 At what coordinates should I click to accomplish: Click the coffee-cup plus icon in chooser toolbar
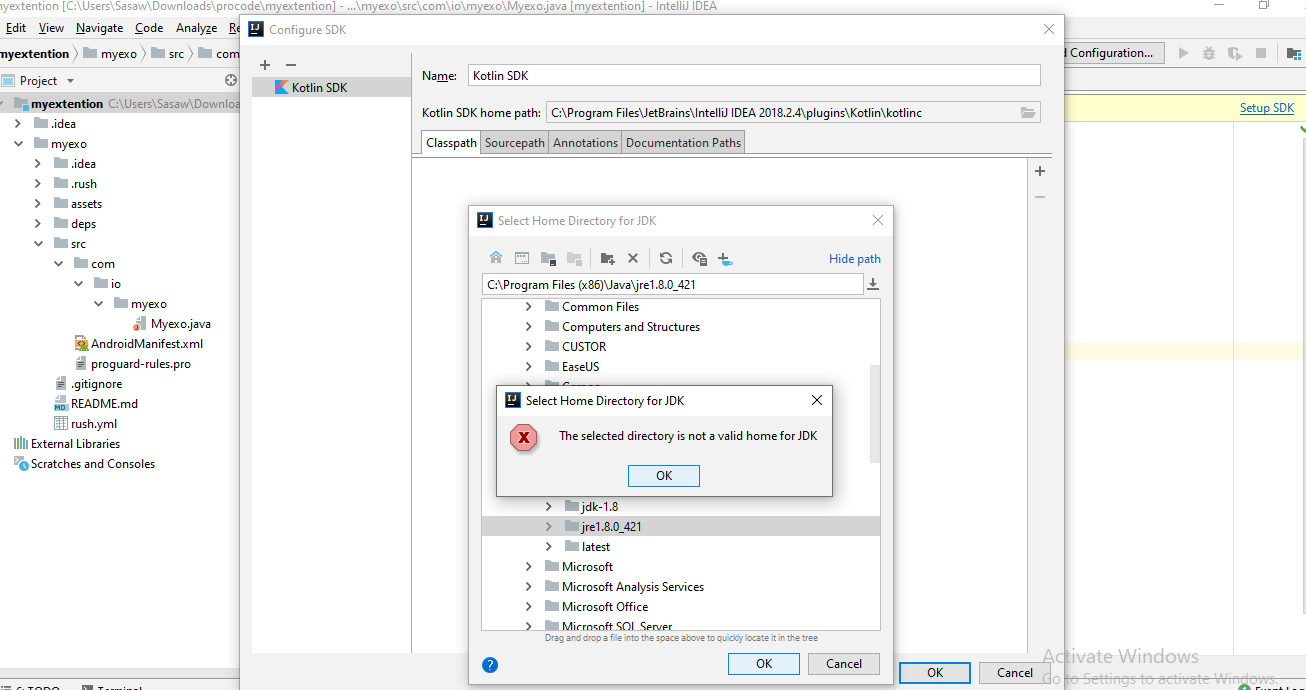click(x=726, y=258)
